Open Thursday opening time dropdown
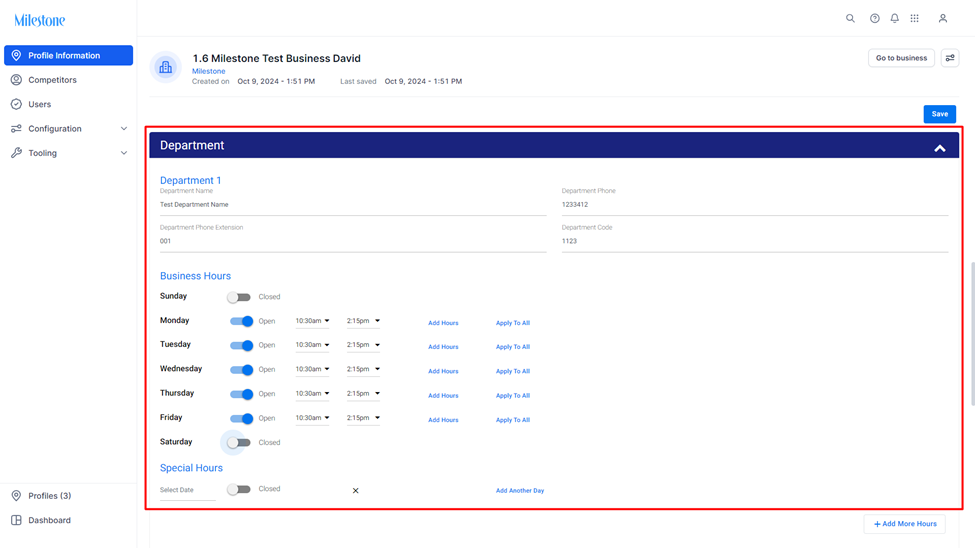 [312, 393]
